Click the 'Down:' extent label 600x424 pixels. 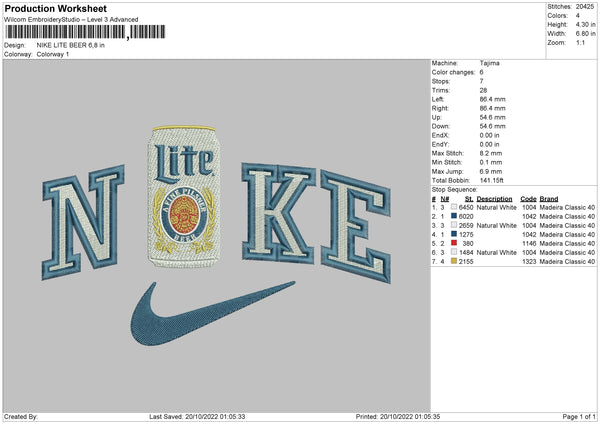441,126
